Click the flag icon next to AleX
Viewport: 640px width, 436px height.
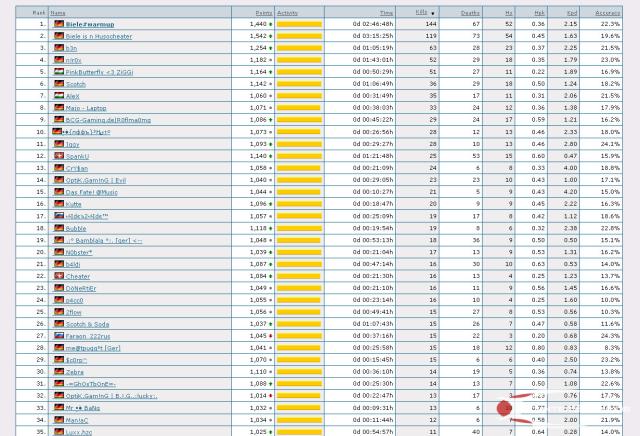[58, 96]
